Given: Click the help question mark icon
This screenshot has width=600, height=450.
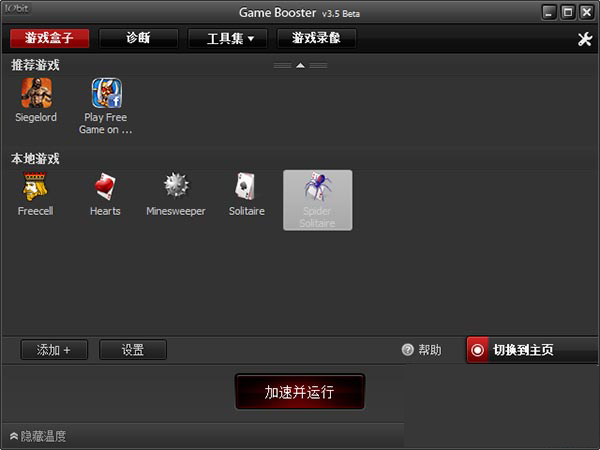Looking at the screenshot, I should [x=408, y=350].
